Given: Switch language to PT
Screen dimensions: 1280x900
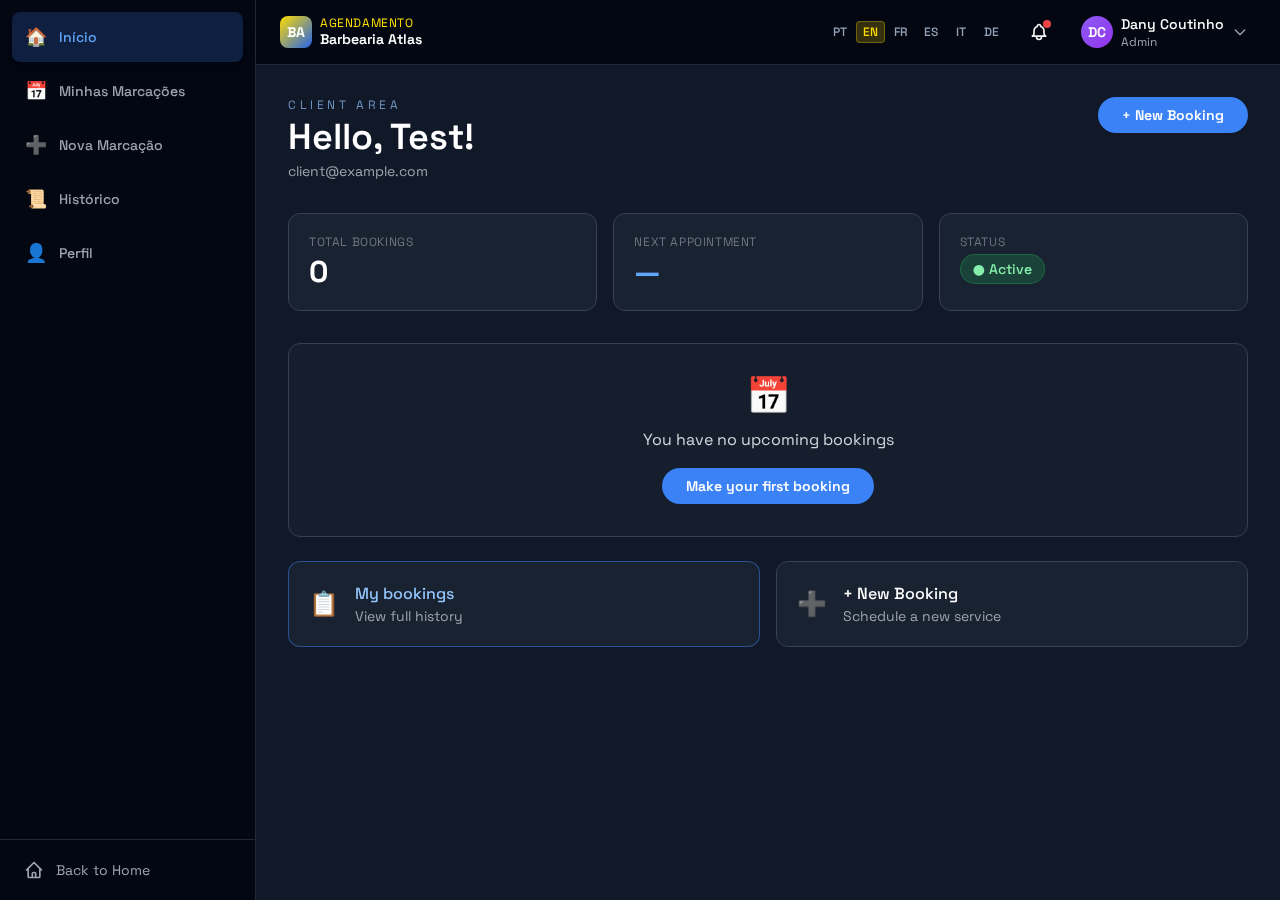Looking at the screenshot, I should (840, 32).
